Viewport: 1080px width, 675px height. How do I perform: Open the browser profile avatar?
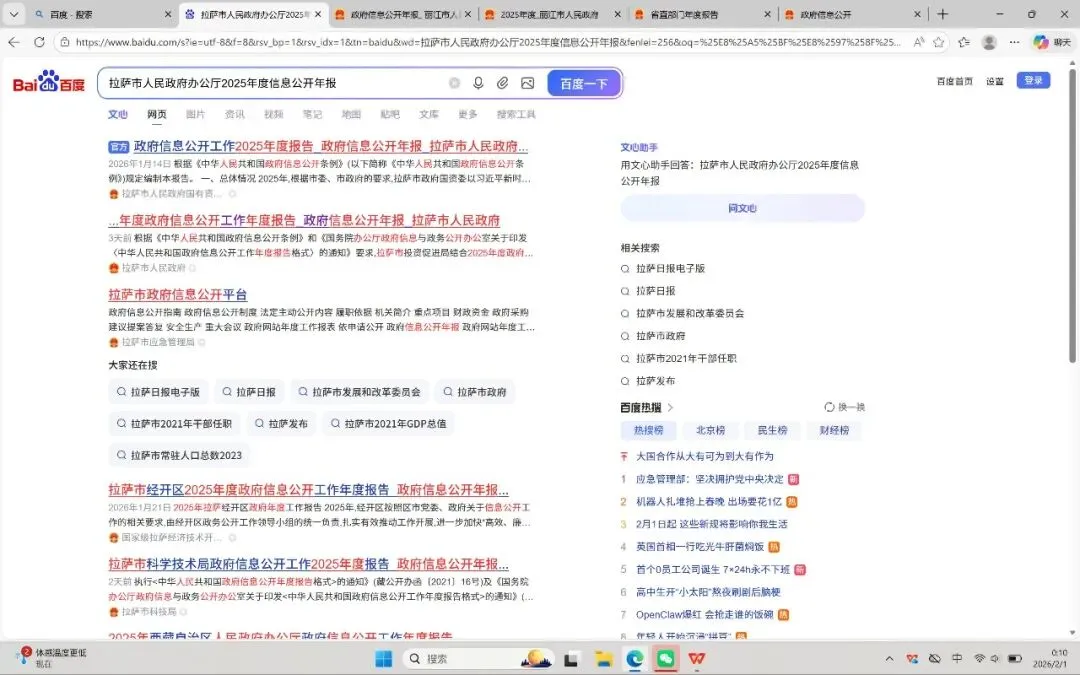989,42
